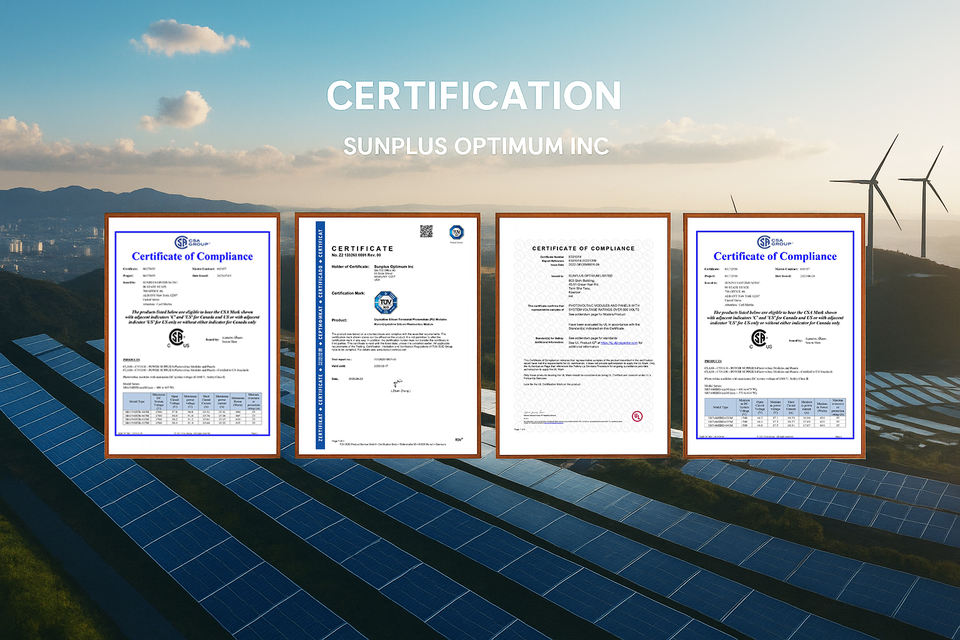Click the CSA C-US mark on rightmost certificate
Screen dimensions: 960x640
click(x=759, y=338)
